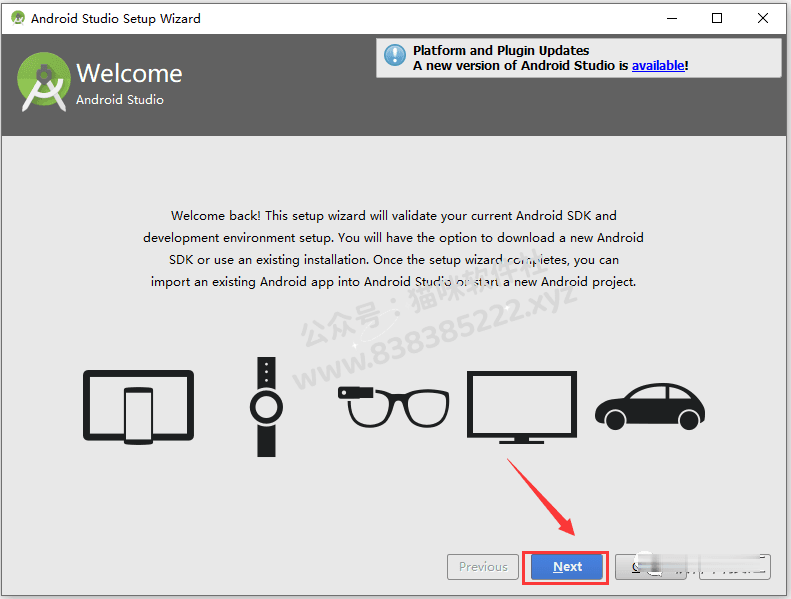Minimize the Setup Wizard window

click(672, 18)
